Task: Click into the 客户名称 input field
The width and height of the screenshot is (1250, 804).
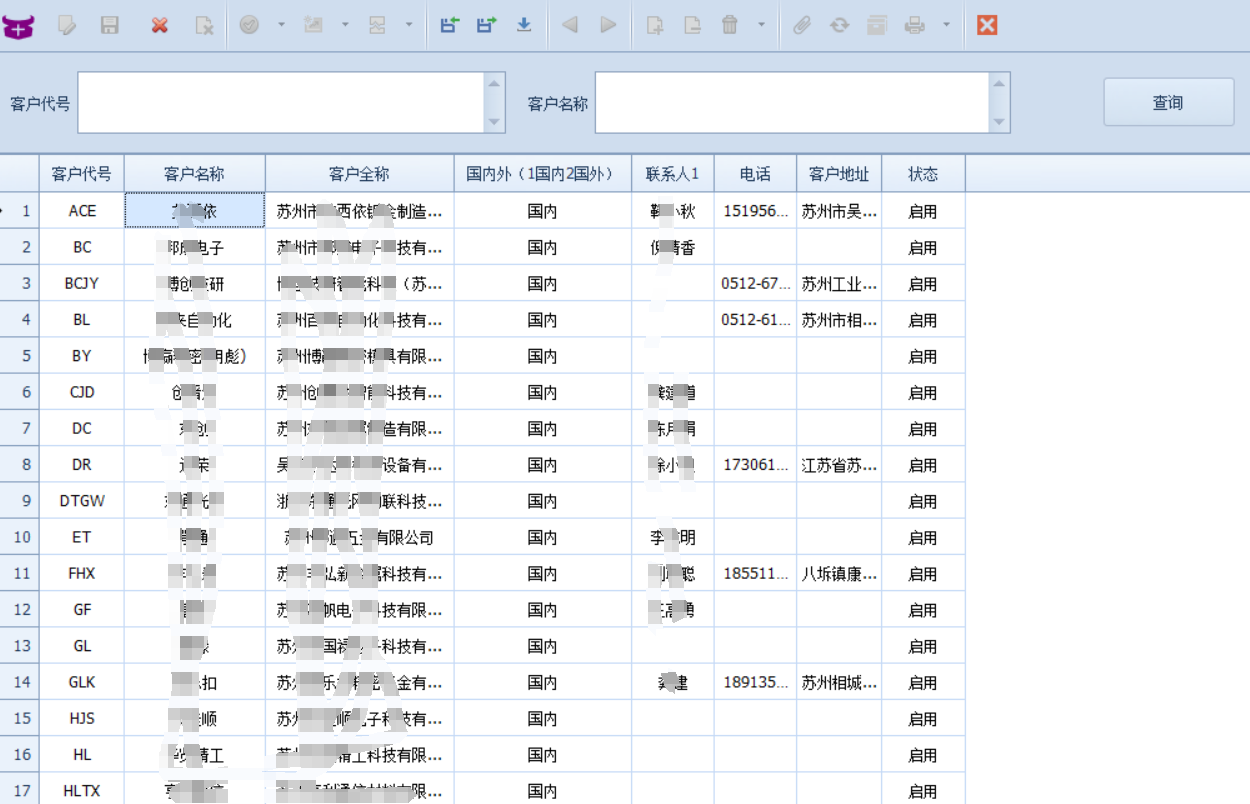Action: pos(792,102)
